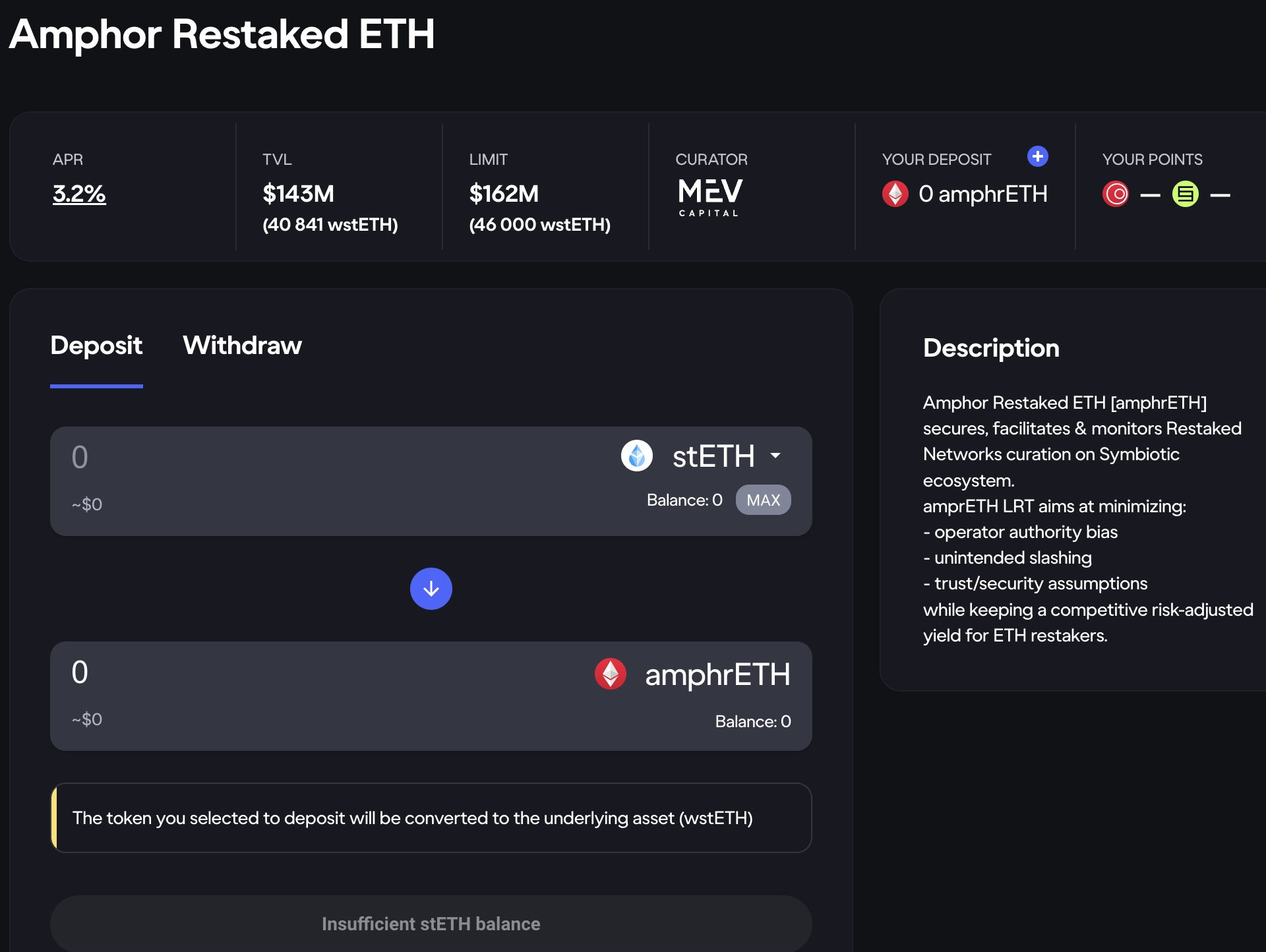Select the Deposit tab
1266x952 pixels.
tap(96, 345)
